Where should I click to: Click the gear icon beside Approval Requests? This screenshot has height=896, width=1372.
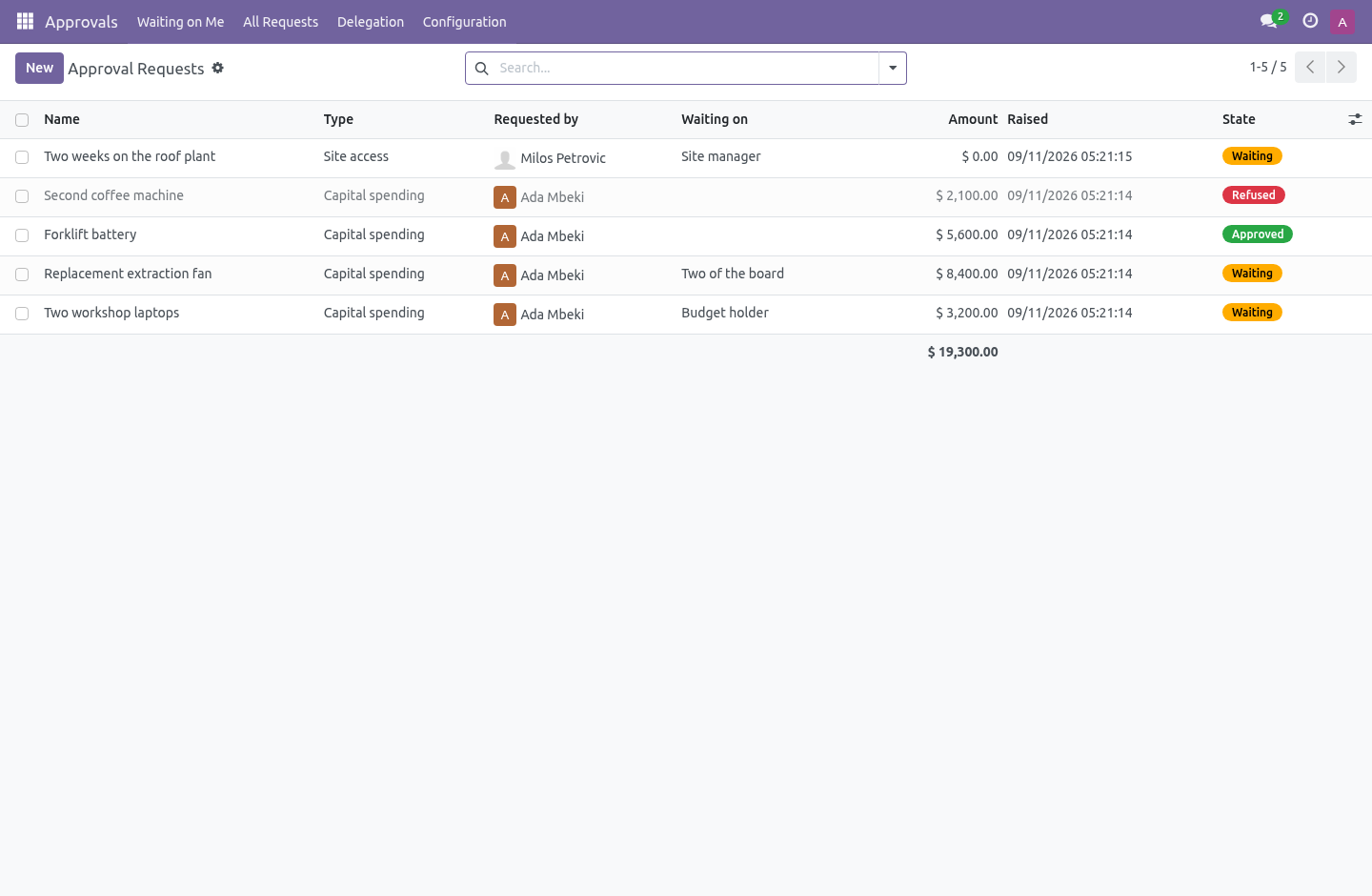(x=218, y=68)
